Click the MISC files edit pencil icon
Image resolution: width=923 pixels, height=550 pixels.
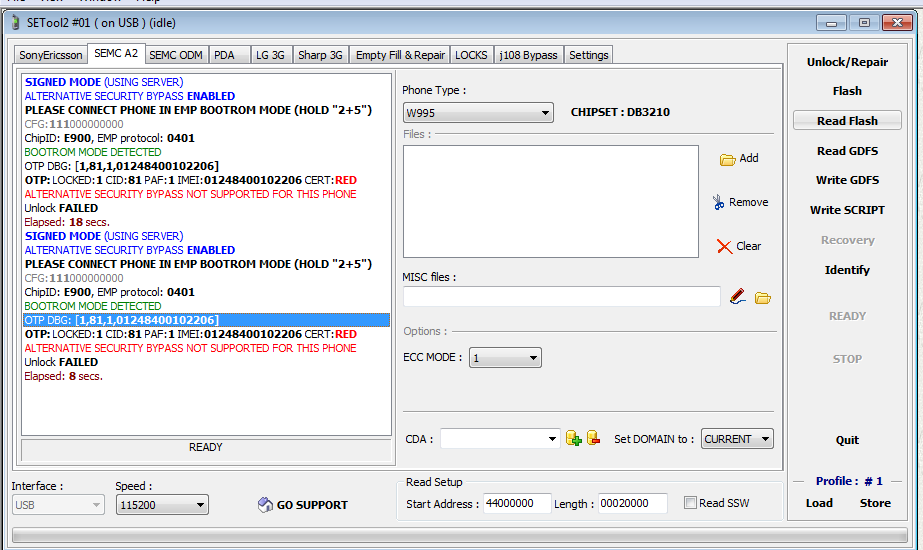click(x=738, y=297)
